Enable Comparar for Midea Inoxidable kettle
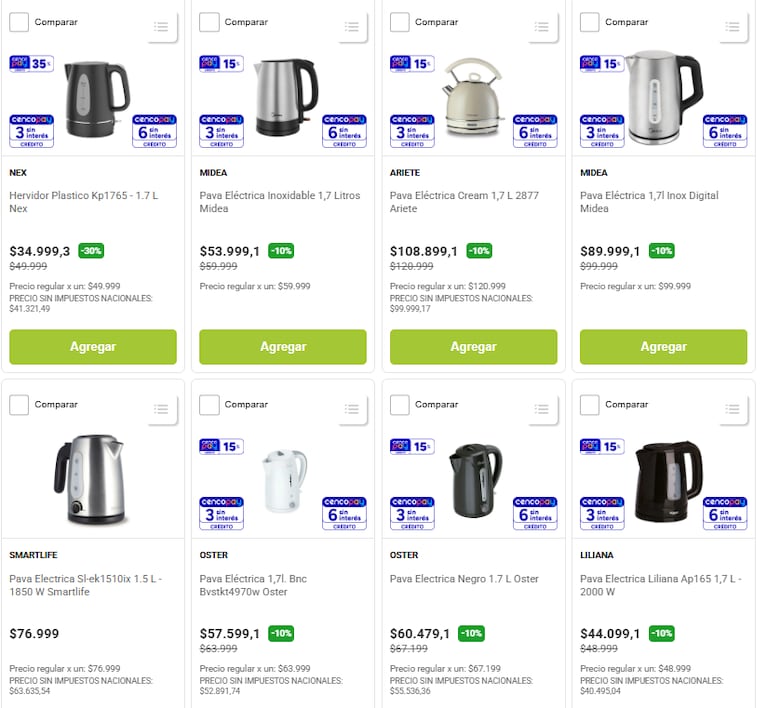 [x=209, y=22]
